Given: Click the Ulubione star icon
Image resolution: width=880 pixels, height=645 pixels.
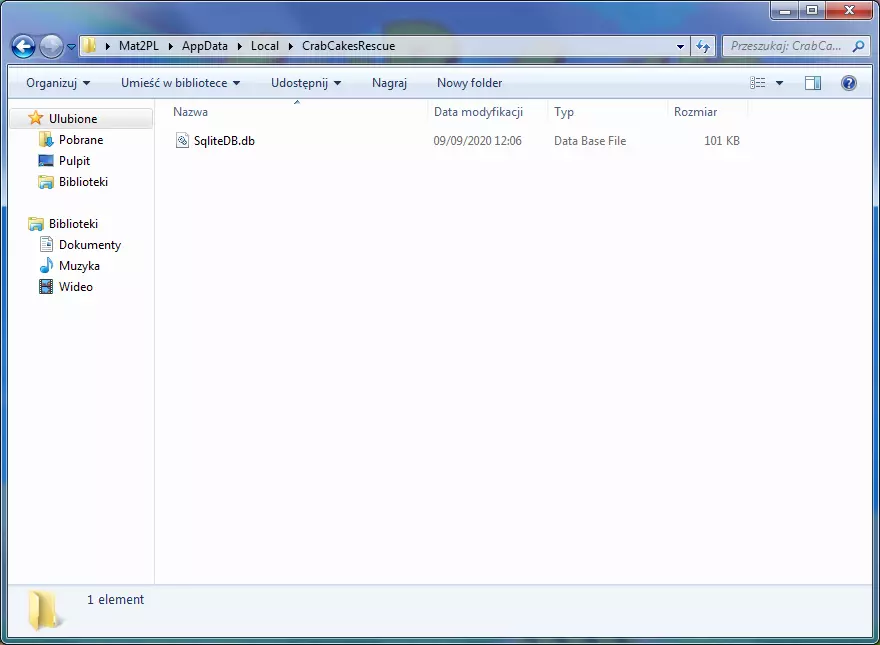Looking at the screenshot, I should pyautogui.click(x=35, y=118).
